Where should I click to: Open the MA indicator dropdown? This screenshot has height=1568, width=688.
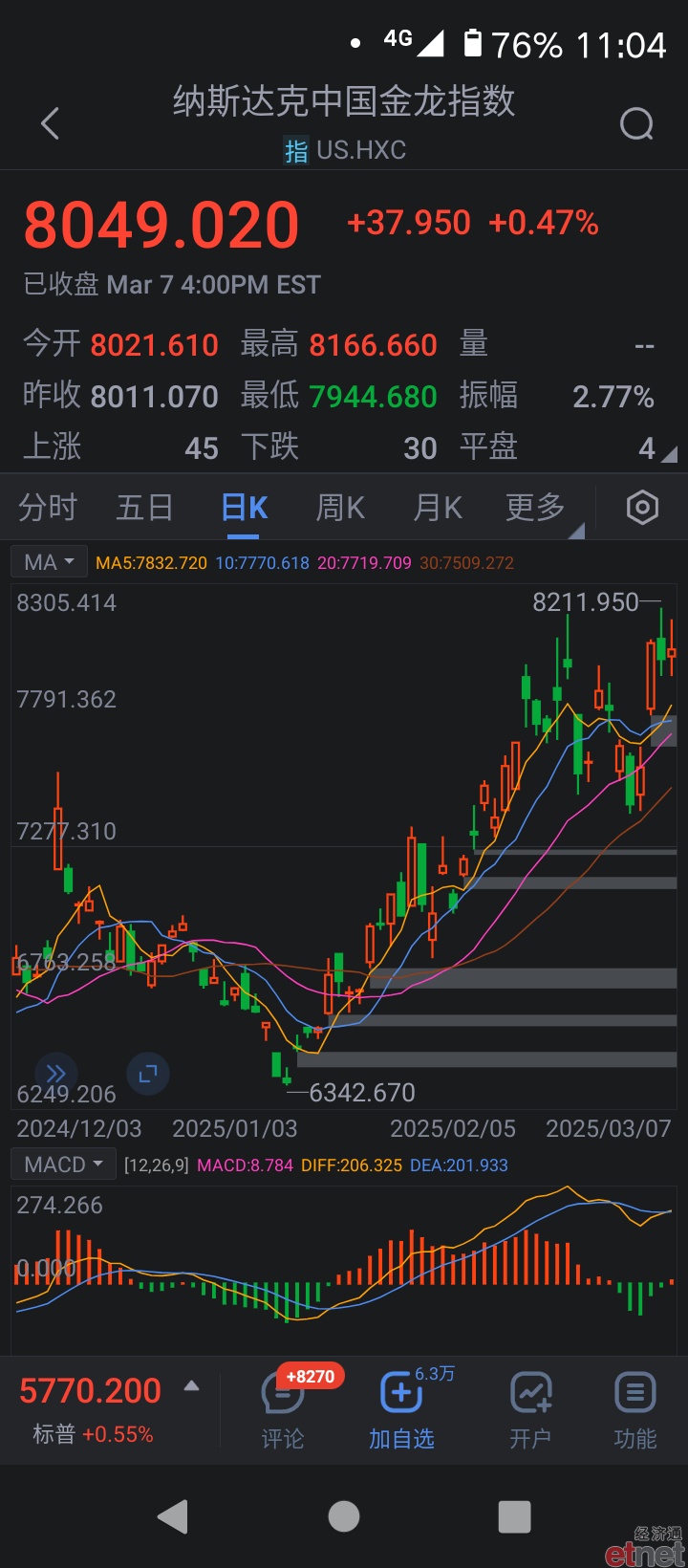50,562
